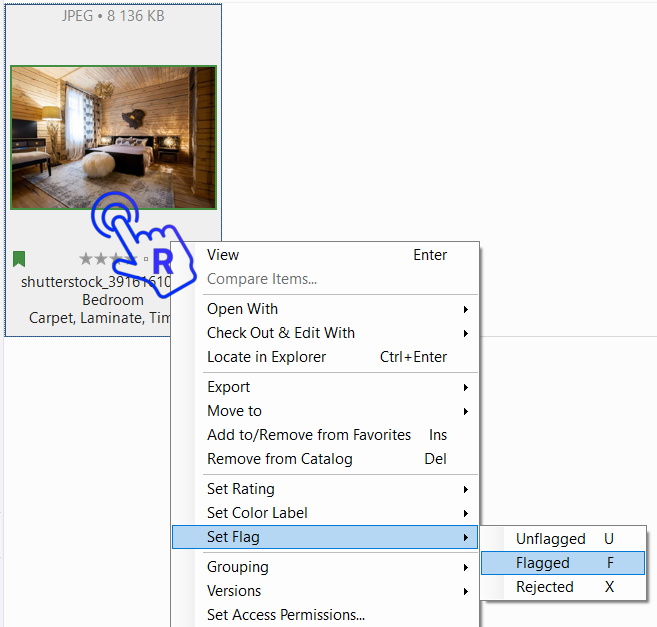
Task: Choose View from the context menu
Action: tap(224, 255)
